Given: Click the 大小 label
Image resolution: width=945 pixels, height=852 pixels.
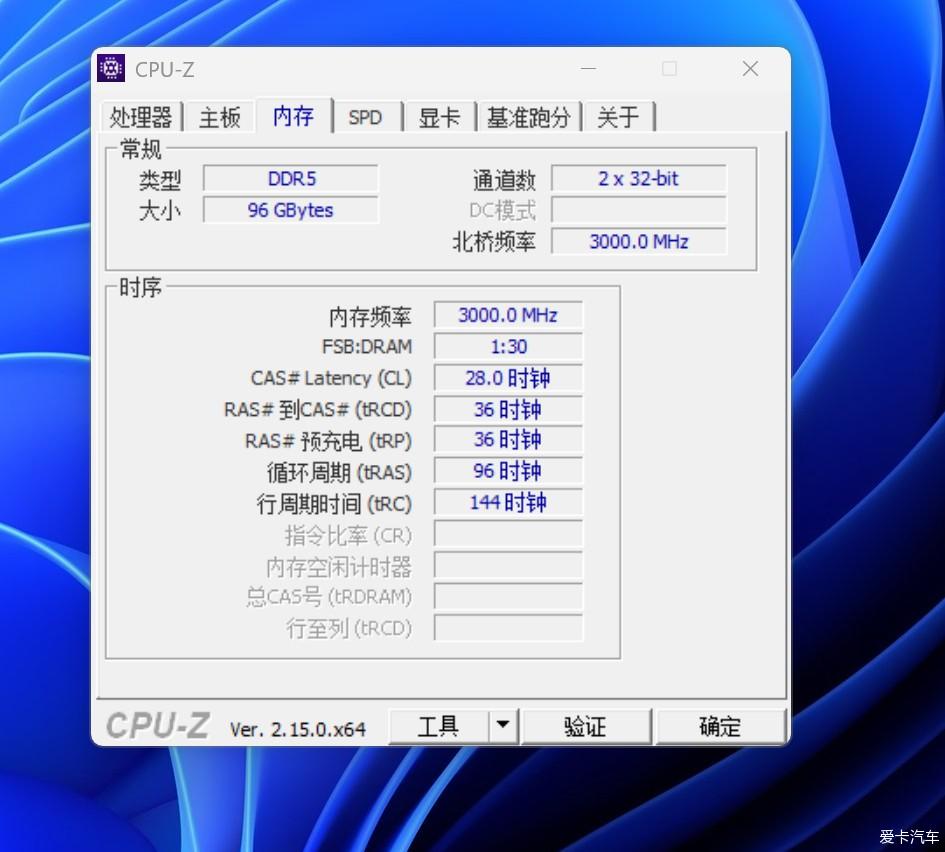Looking at the screenshot, I should click(x=160, y=211).
